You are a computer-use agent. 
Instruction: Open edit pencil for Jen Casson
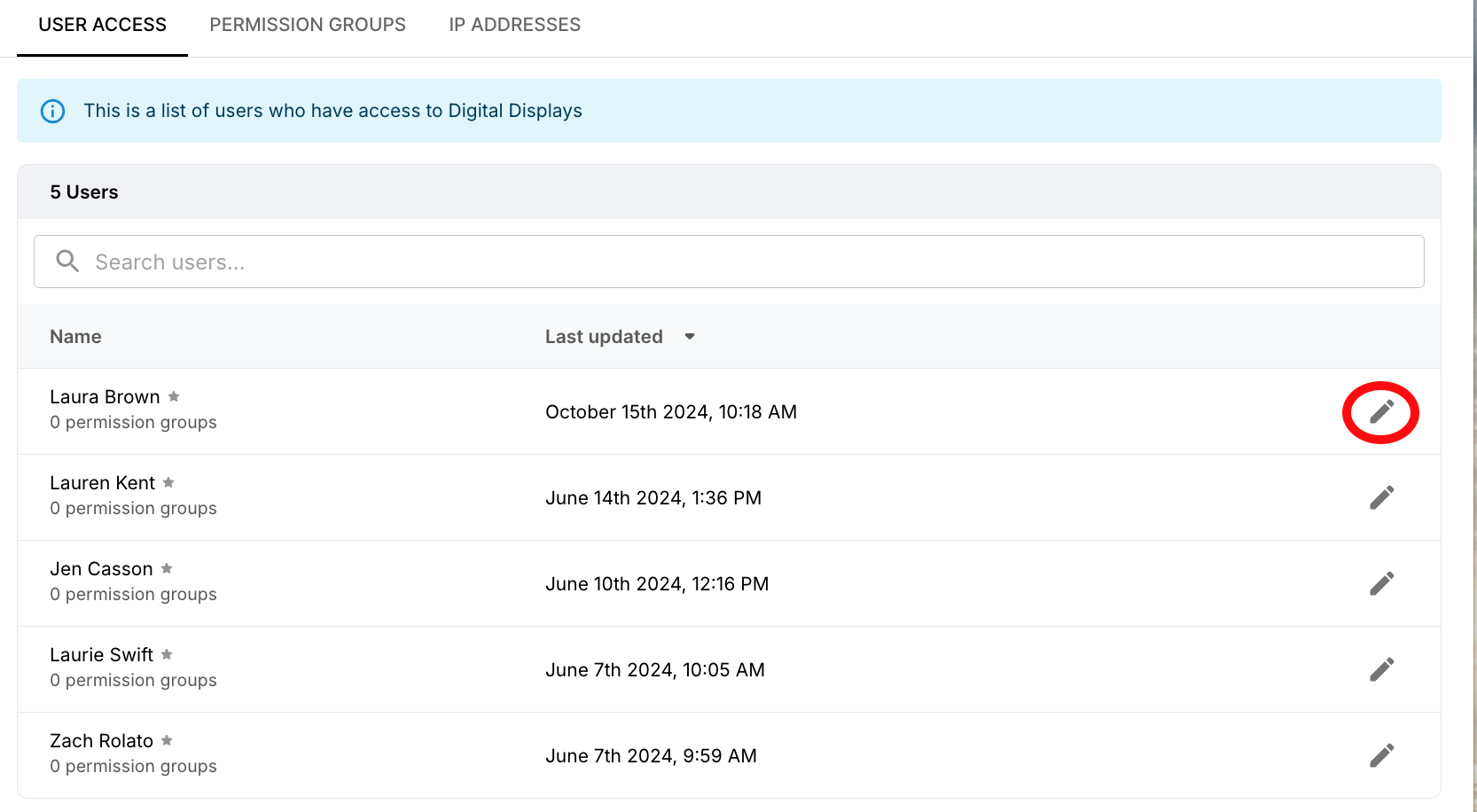click(x=1381, y=583)
